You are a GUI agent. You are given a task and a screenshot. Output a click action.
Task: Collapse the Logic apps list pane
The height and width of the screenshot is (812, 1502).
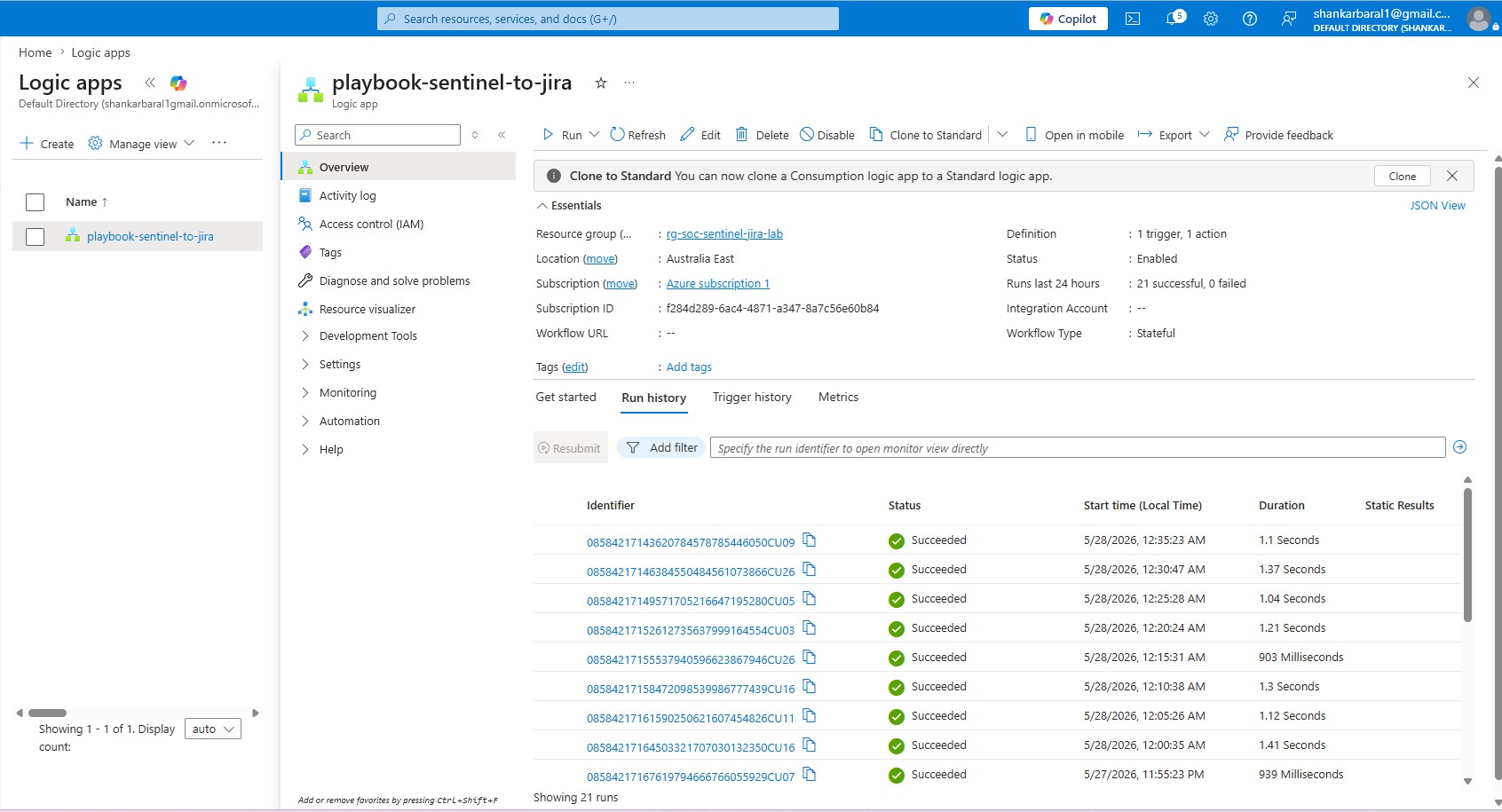[150, 83]
